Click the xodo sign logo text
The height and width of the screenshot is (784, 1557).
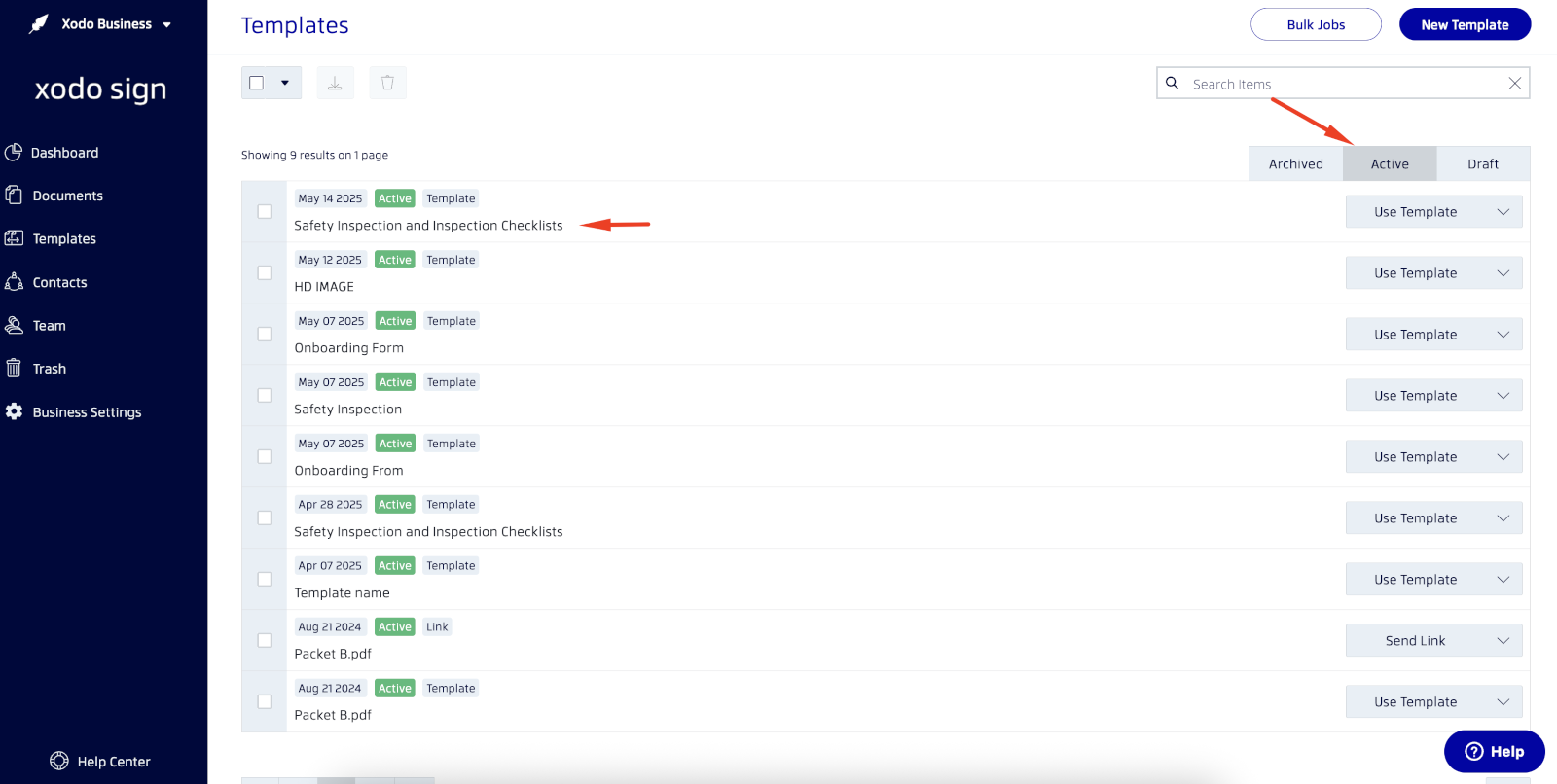pyautogui.click(x=101, y=89)
